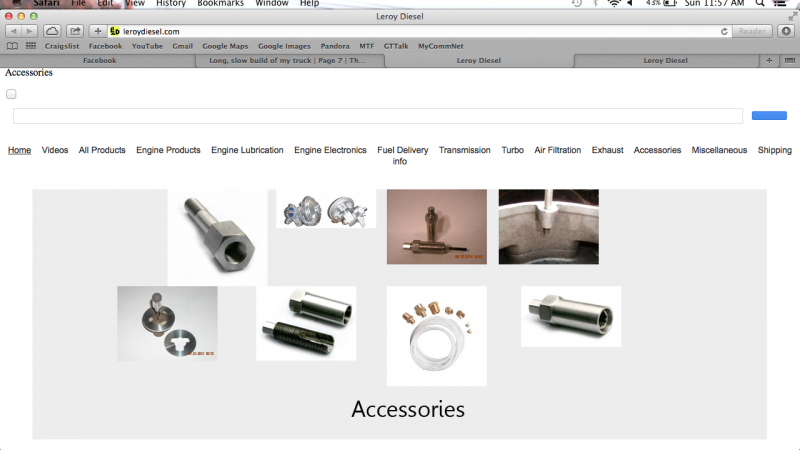Screen dimensions: 800x450
Task: Click the iCloud tabs cloud icon
Action: coord(52,31)
